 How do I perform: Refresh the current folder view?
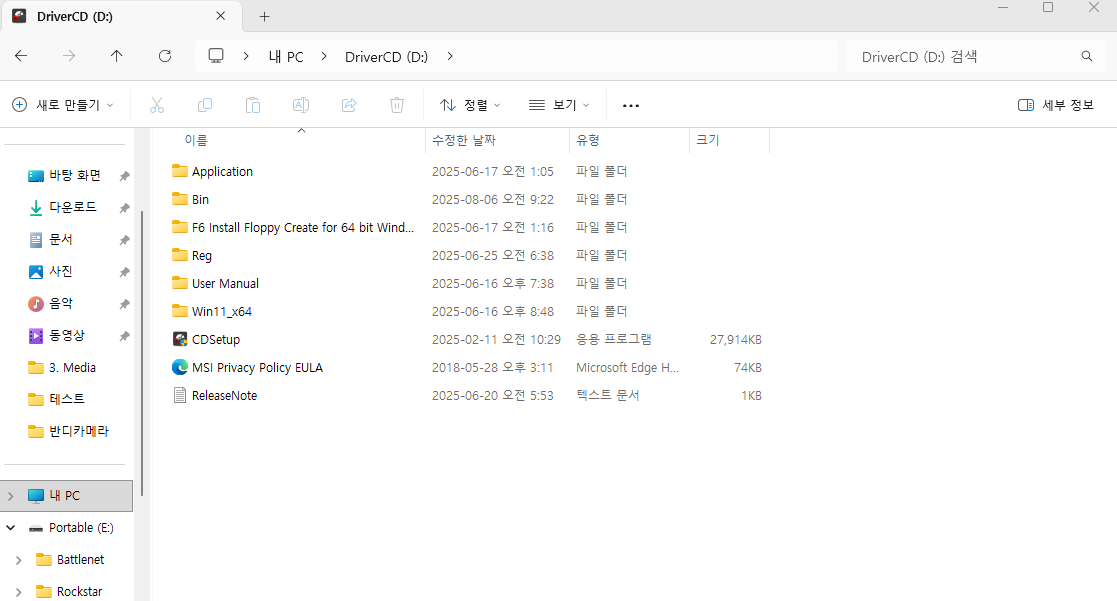(165, 56)
